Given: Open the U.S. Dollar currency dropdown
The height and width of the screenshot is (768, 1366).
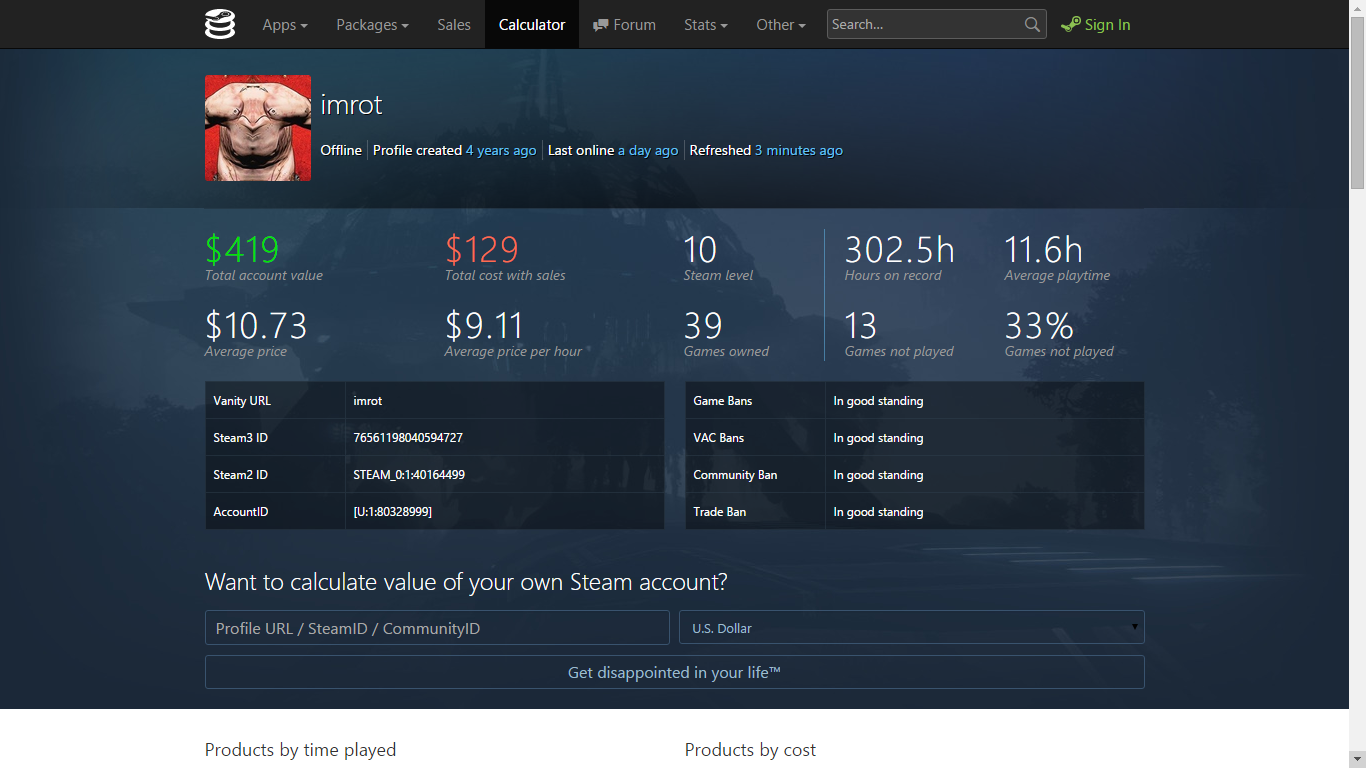Looking at the screenshot, I should coord(912,628).
